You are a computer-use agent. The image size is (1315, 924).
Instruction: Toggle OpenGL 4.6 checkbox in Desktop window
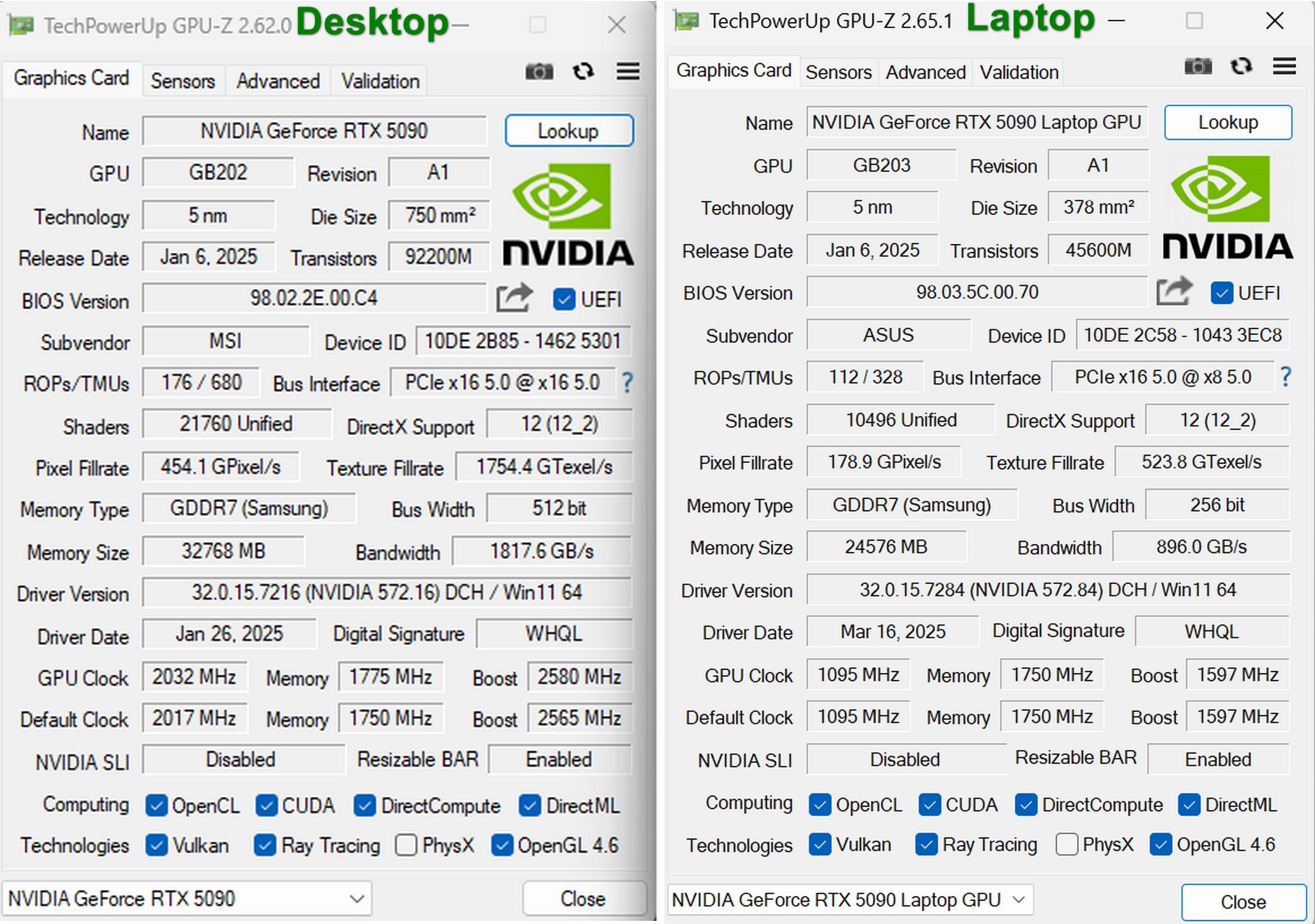502,845
